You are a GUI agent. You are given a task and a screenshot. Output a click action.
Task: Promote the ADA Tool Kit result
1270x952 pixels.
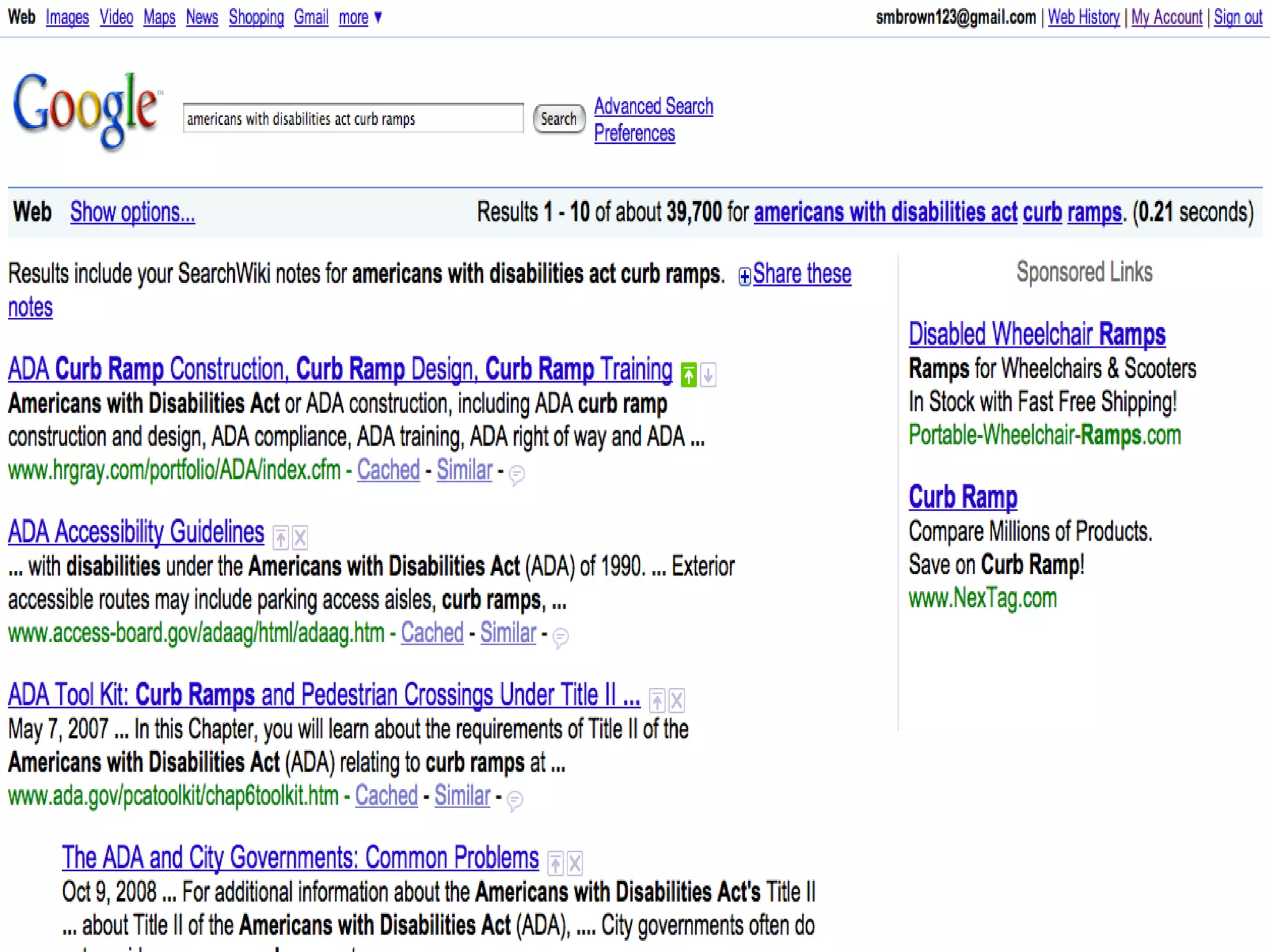click(x=657, y=700)
